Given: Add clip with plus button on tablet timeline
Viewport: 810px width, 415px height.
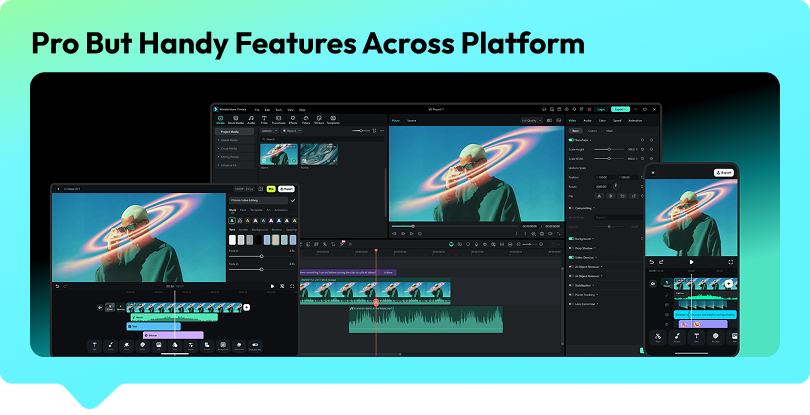Looking at the screenshot, I should (246, 308).
